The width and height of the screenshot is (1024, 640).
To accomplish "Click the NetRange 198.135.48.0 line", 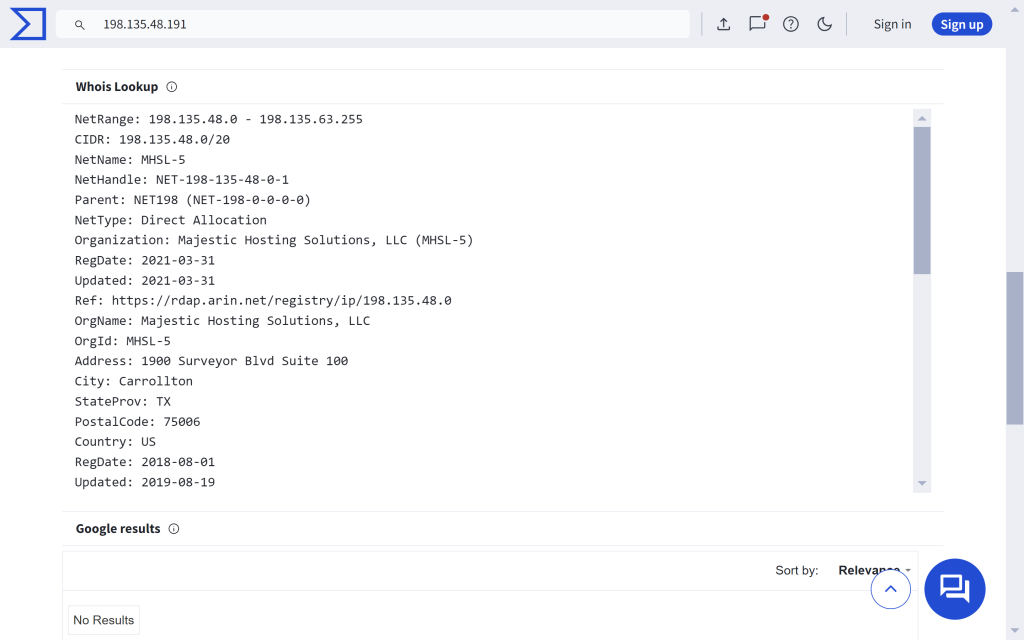I will click(x=218, y=119).
